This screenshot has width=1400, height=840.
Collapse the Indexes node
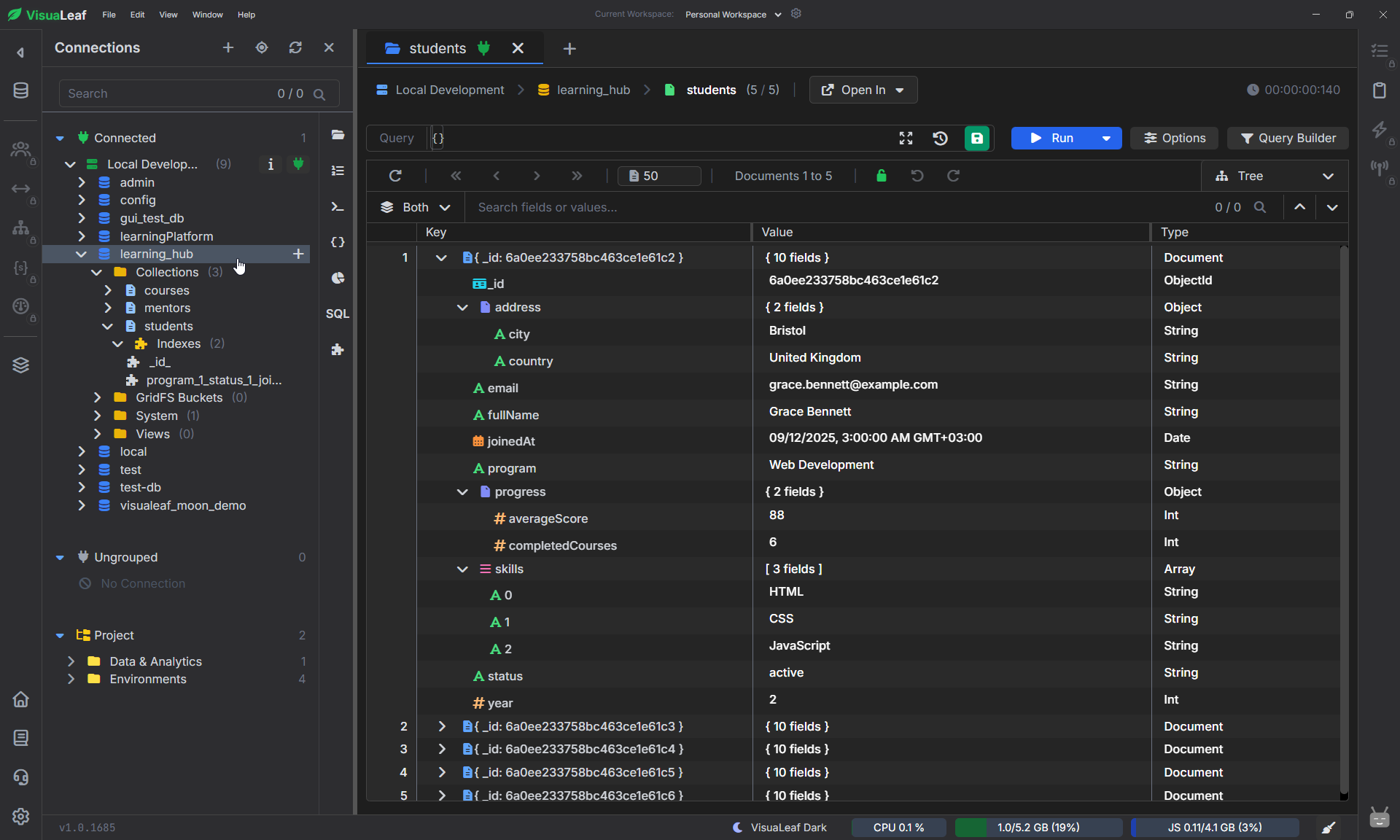117,343
